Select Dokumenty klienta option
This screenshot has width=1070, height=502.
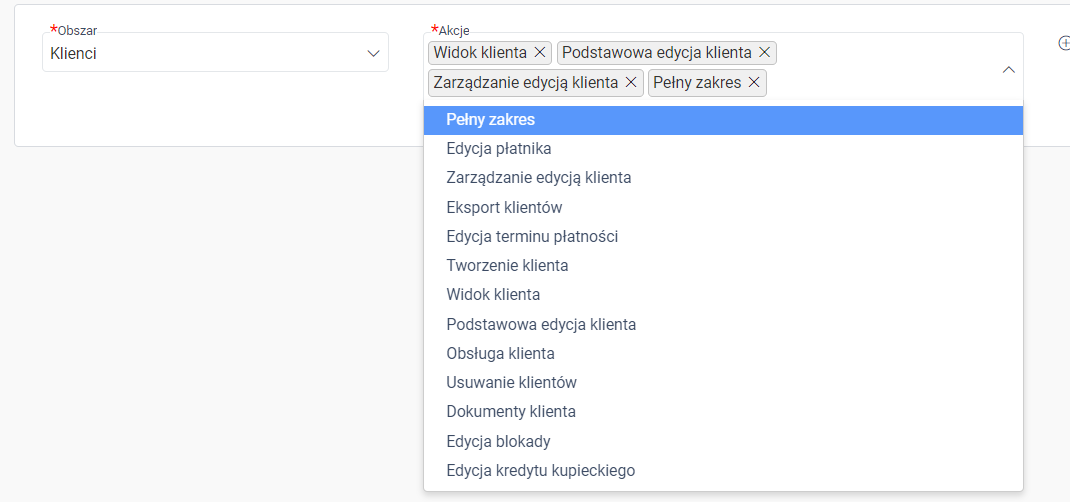[x=723, y=412]
